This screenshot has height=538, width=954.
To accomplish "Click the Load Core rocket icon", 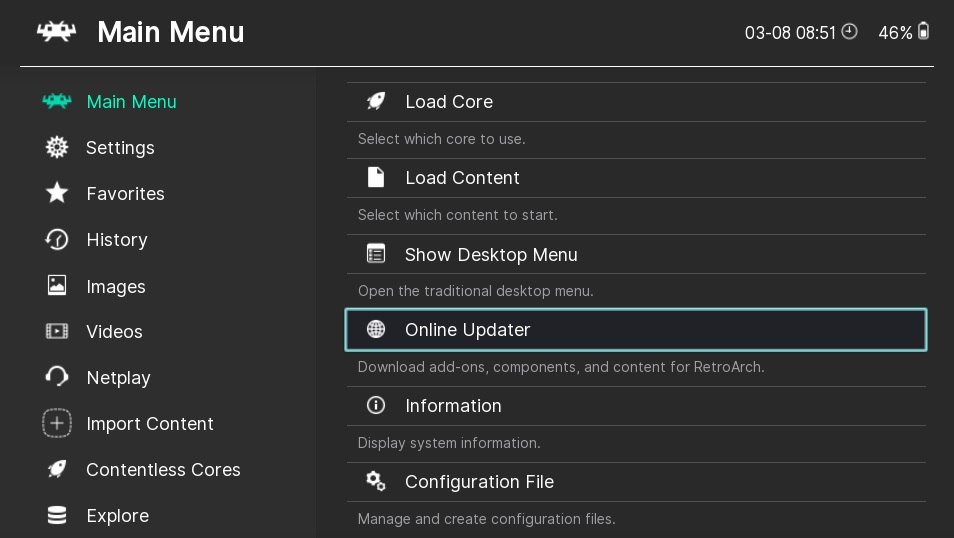I will (376, 101).
